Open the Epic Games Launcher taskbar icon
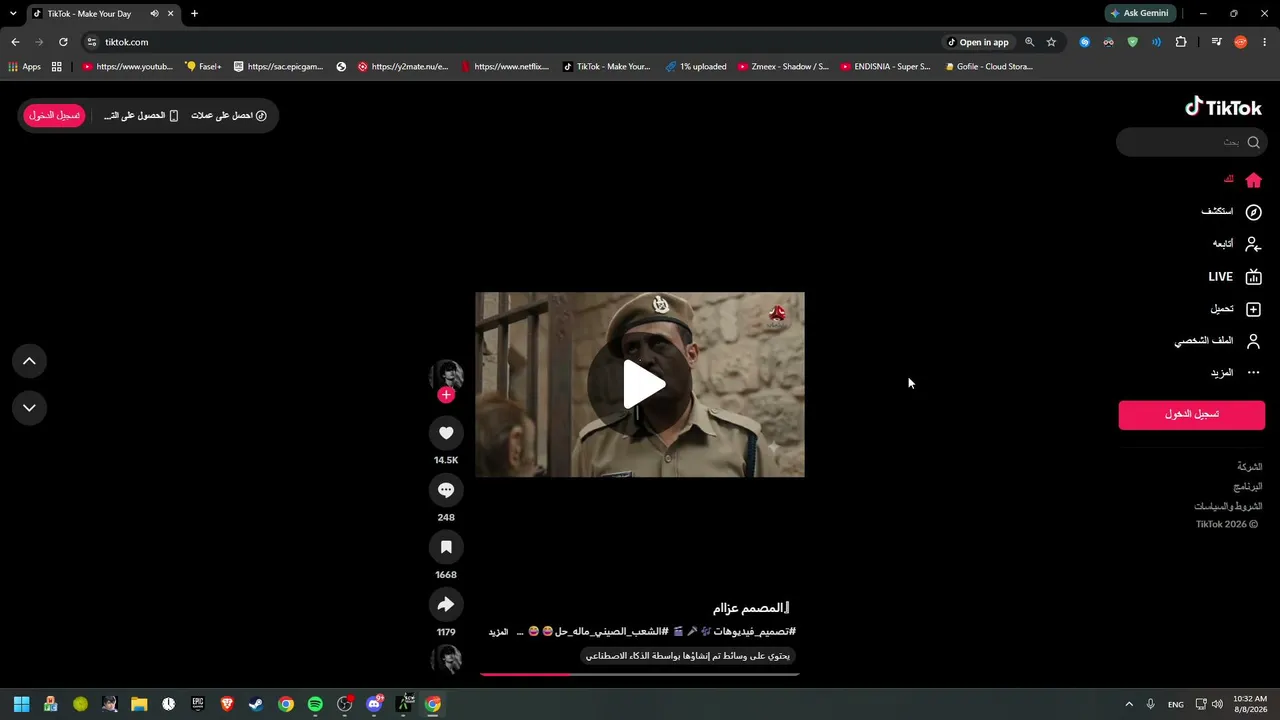 point(198,704)
